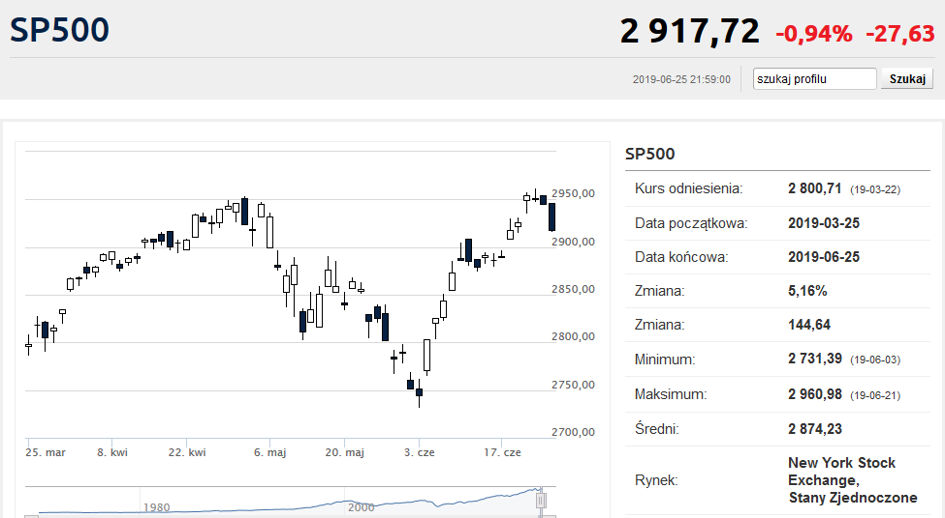Click the first candlestick at 25. mar
Viewport: 945px width, 518px height.
28,346
